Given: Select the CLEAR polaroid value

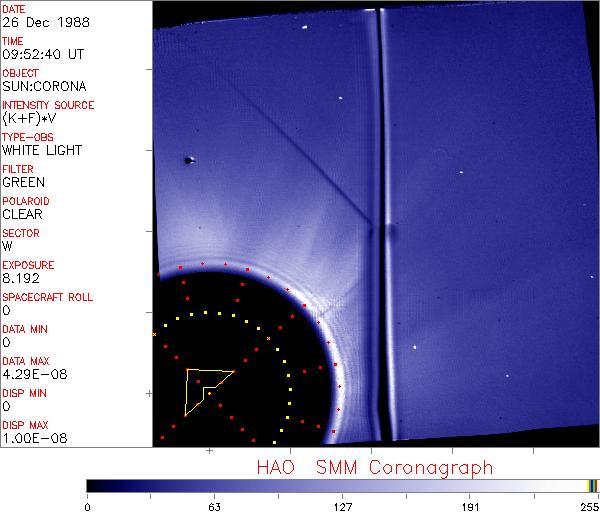Looking at the screenshot, I should (23, 214).
